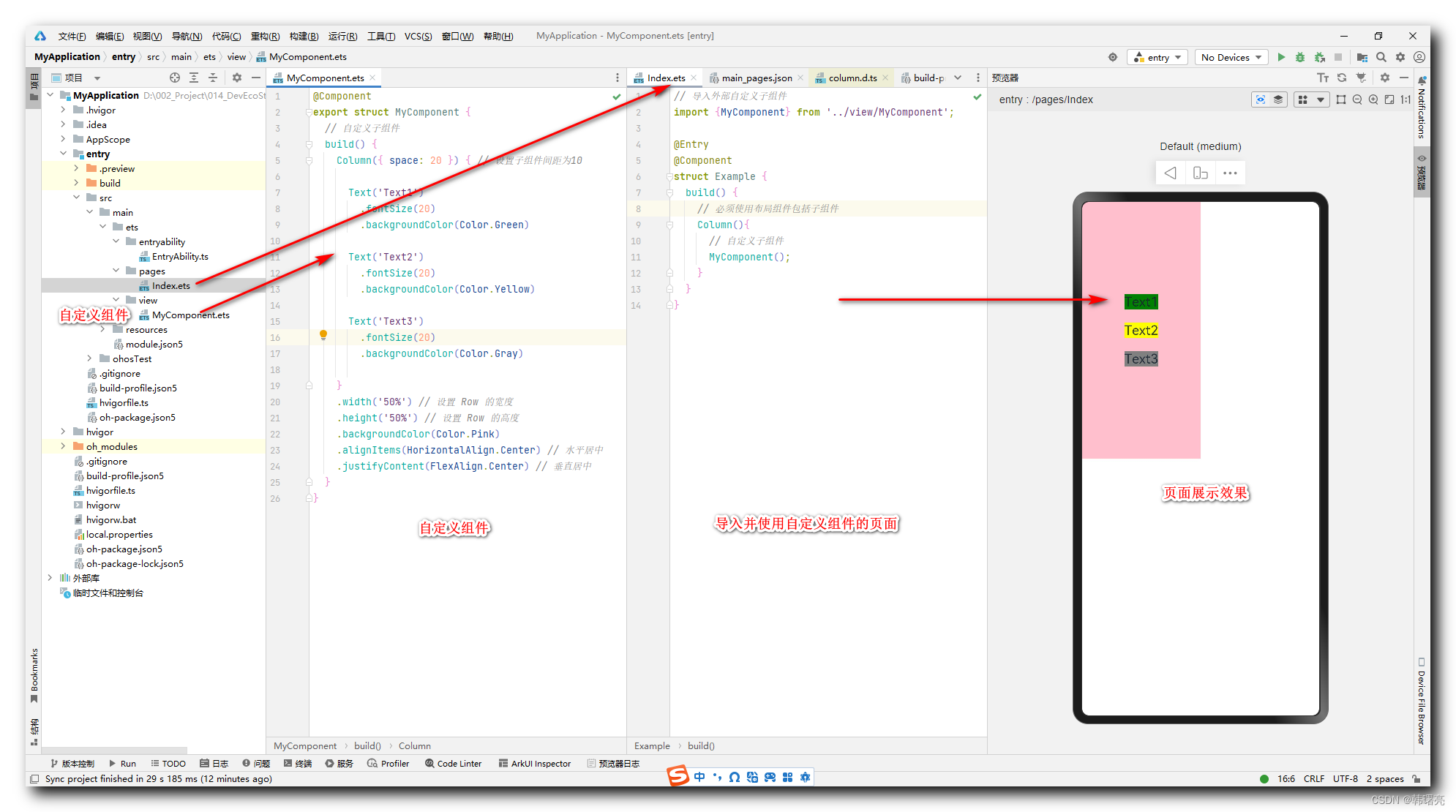Click the yellow Text2 label in preview
The image size is (1456, 812).
tap(1141, 331)
